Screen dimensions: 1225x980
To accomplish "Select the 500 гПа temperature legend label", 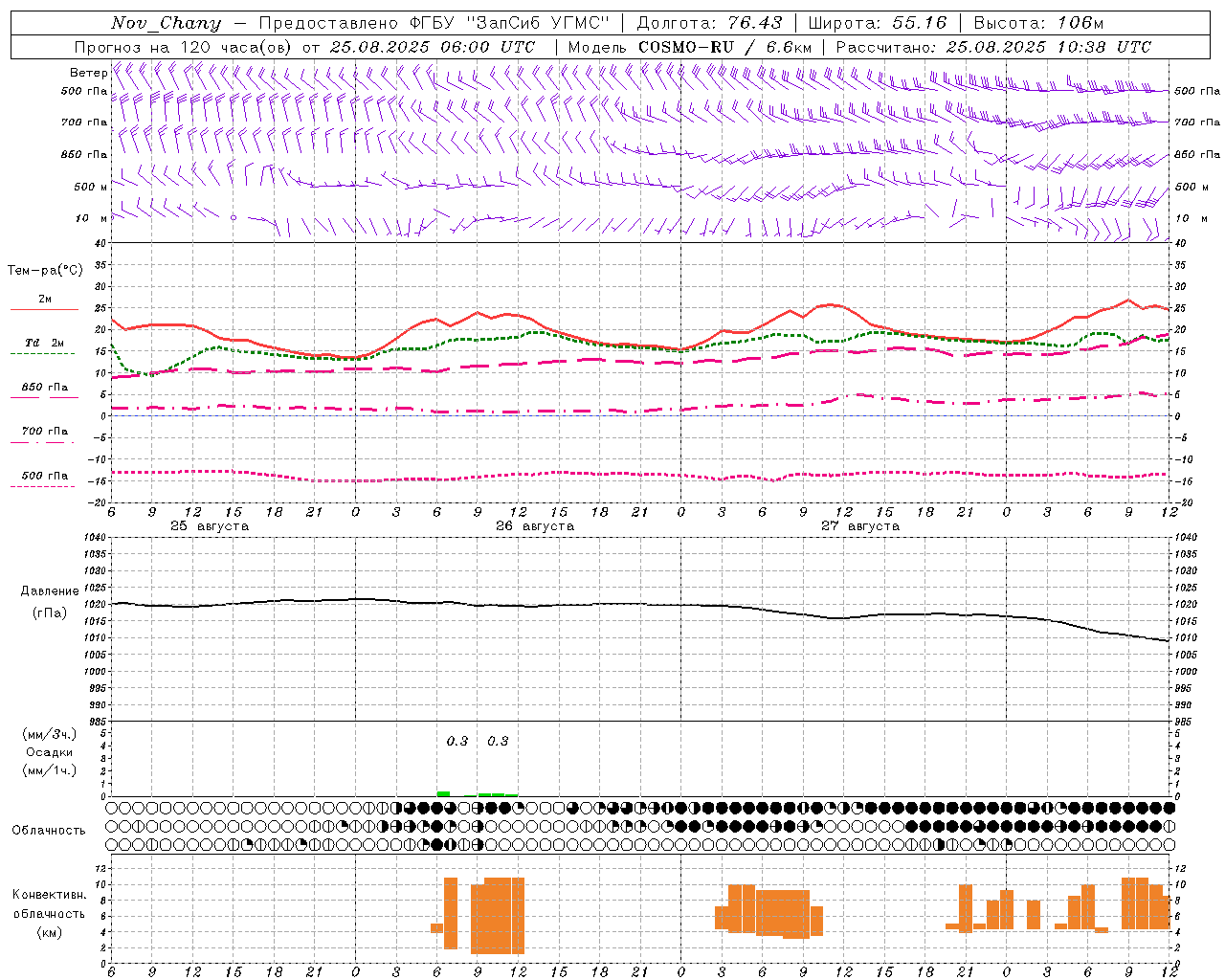I will [x=45, y=476].
